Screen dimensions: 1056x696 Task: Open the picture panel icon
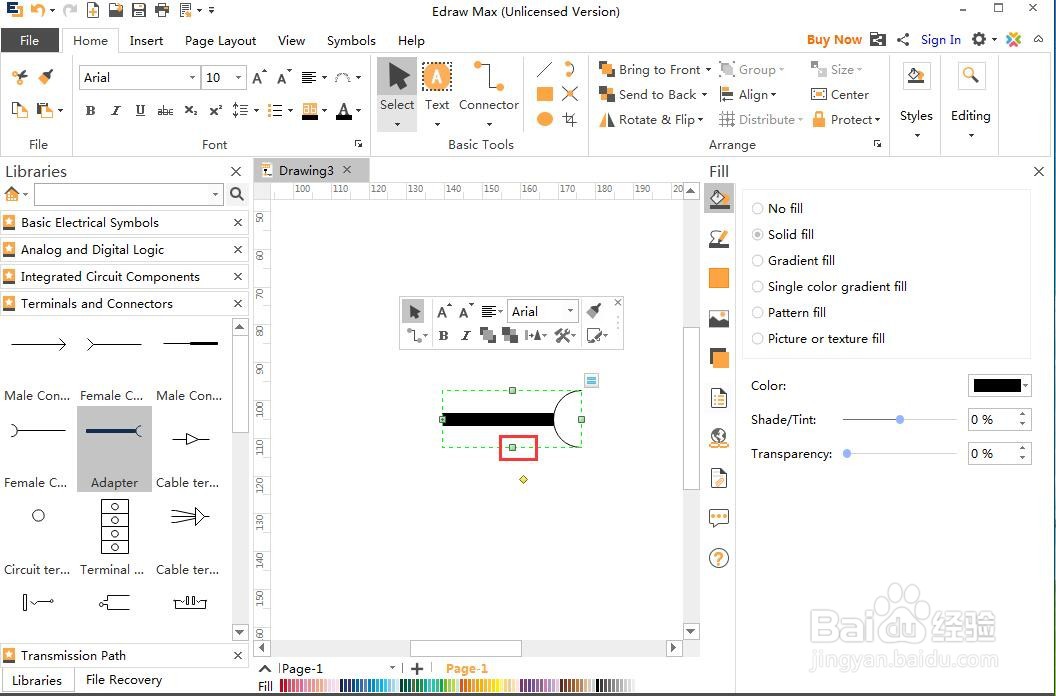click(x=719, y=318)
